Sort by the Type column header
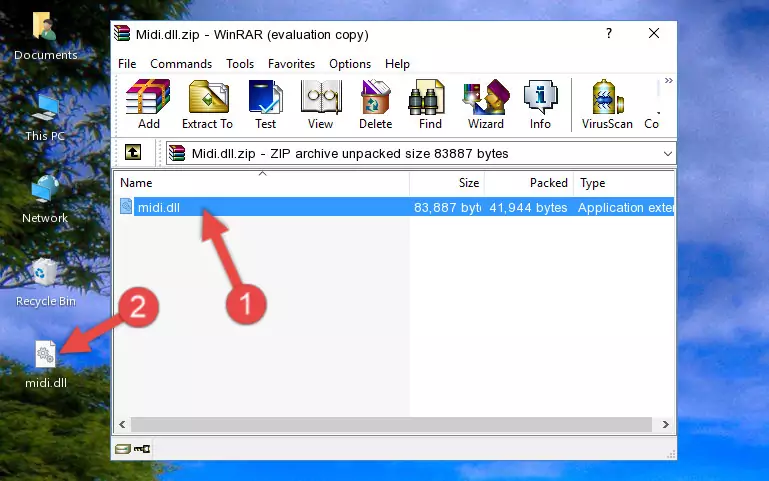The height and width of the screenshot is (481, 769). click(624, 183)
